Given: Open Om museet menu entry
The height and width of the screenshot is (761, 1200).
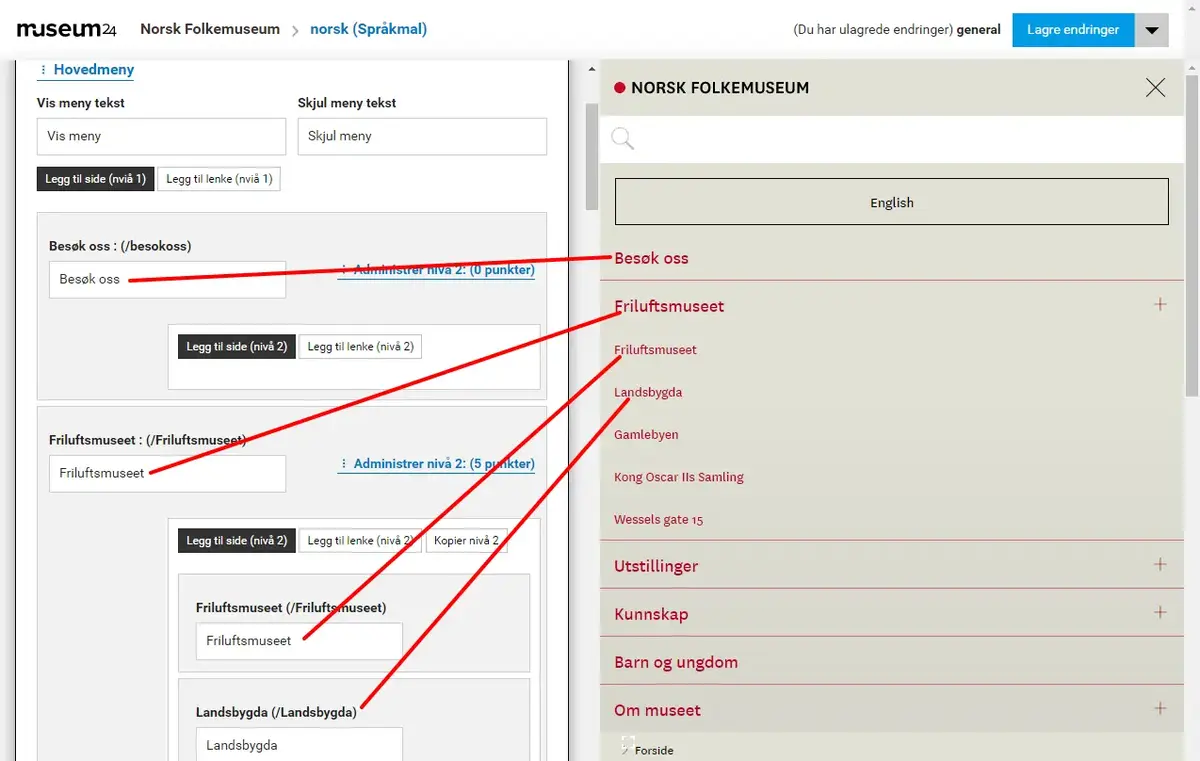Looking at the screenshot, I should [x=657, y=710].
